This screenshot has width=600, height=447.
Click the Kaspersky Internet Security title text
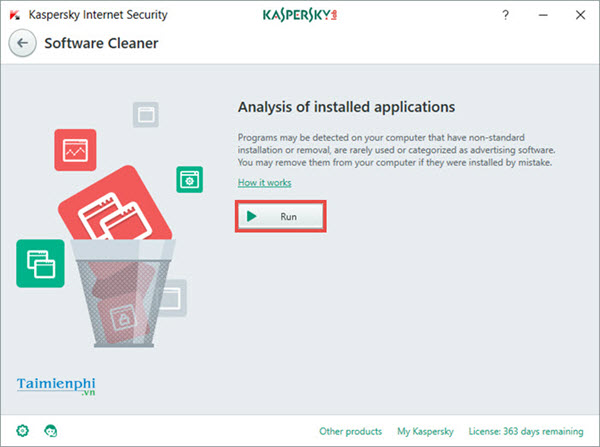(x=98, y=15)
